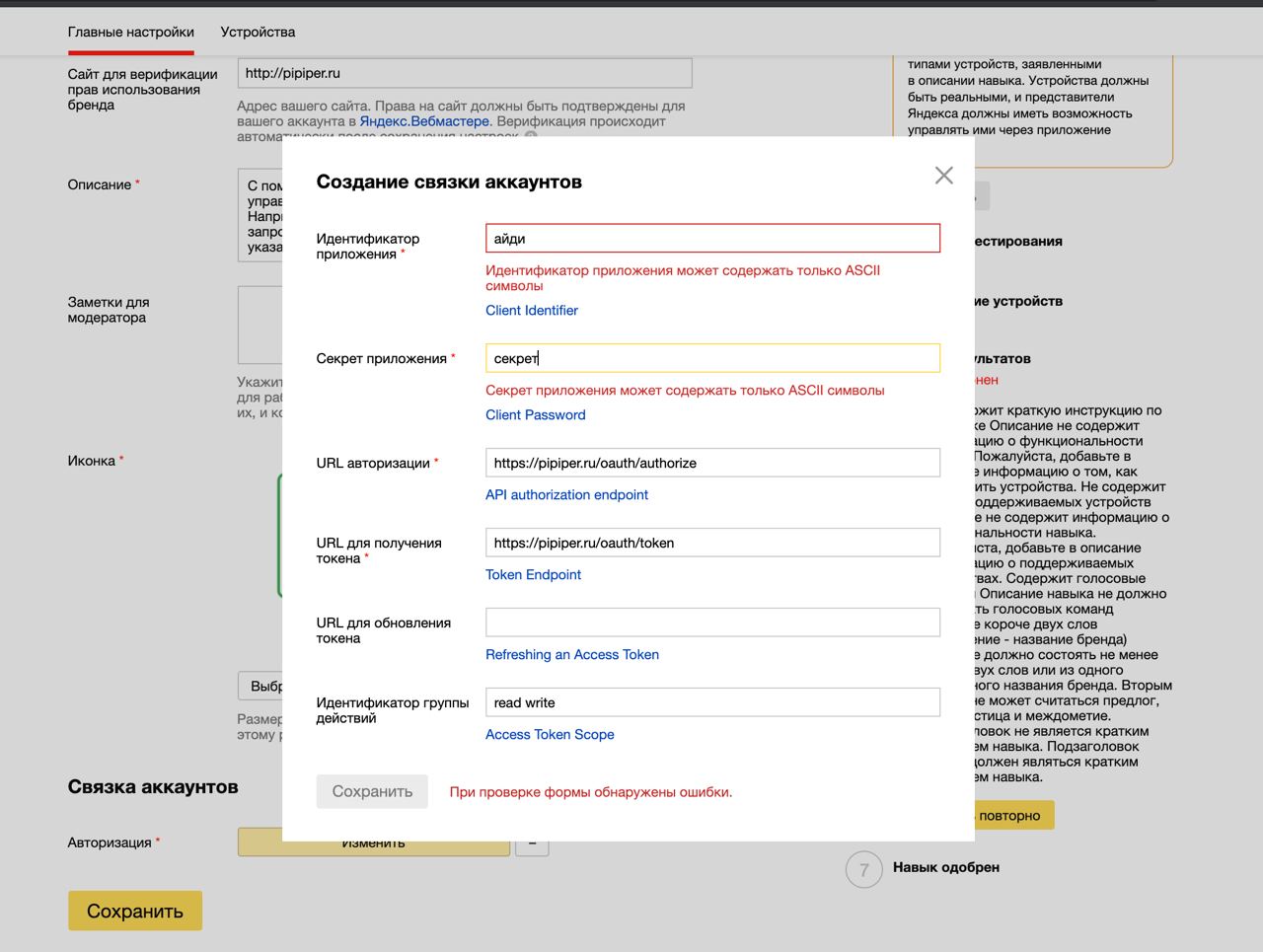Click the Создание связки аккаунтов heading
The width and height of the screenshot is (1263, 952).
449,182
